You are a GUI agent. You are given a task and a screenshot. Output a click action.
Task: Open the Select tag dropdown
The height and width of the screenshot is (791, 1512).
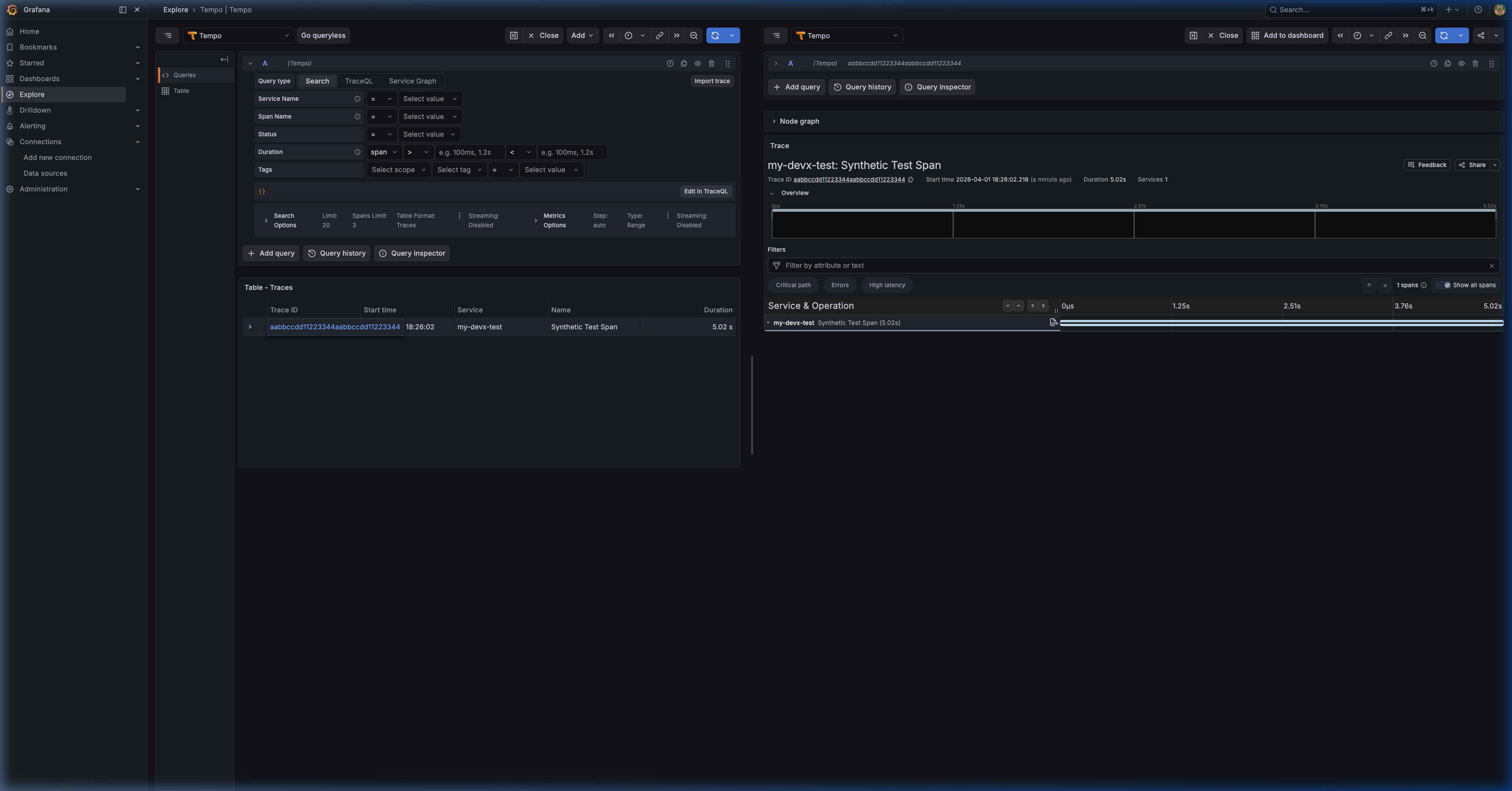(459, 170)
